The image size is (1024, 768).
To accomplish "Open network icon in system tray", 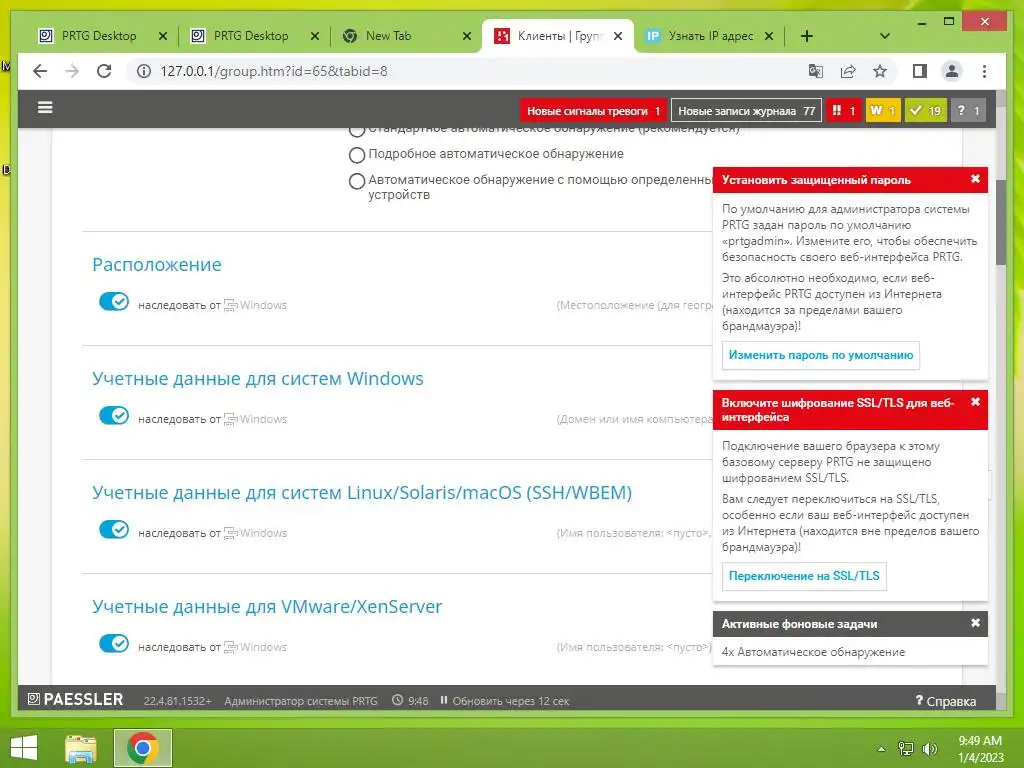I will [x=906, y=748].
